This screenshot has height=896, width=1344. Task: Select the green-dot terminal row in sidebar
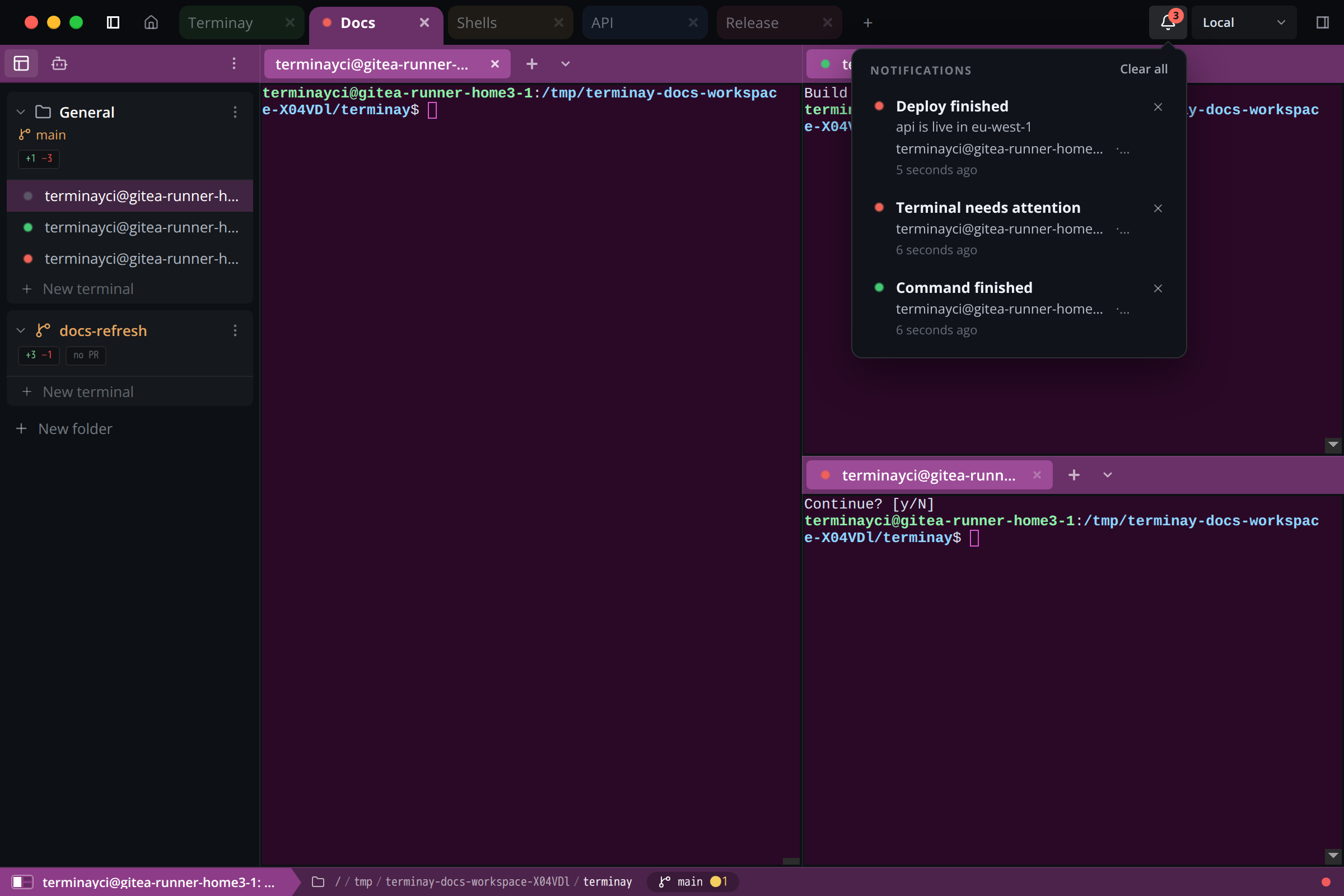point(130,227)
